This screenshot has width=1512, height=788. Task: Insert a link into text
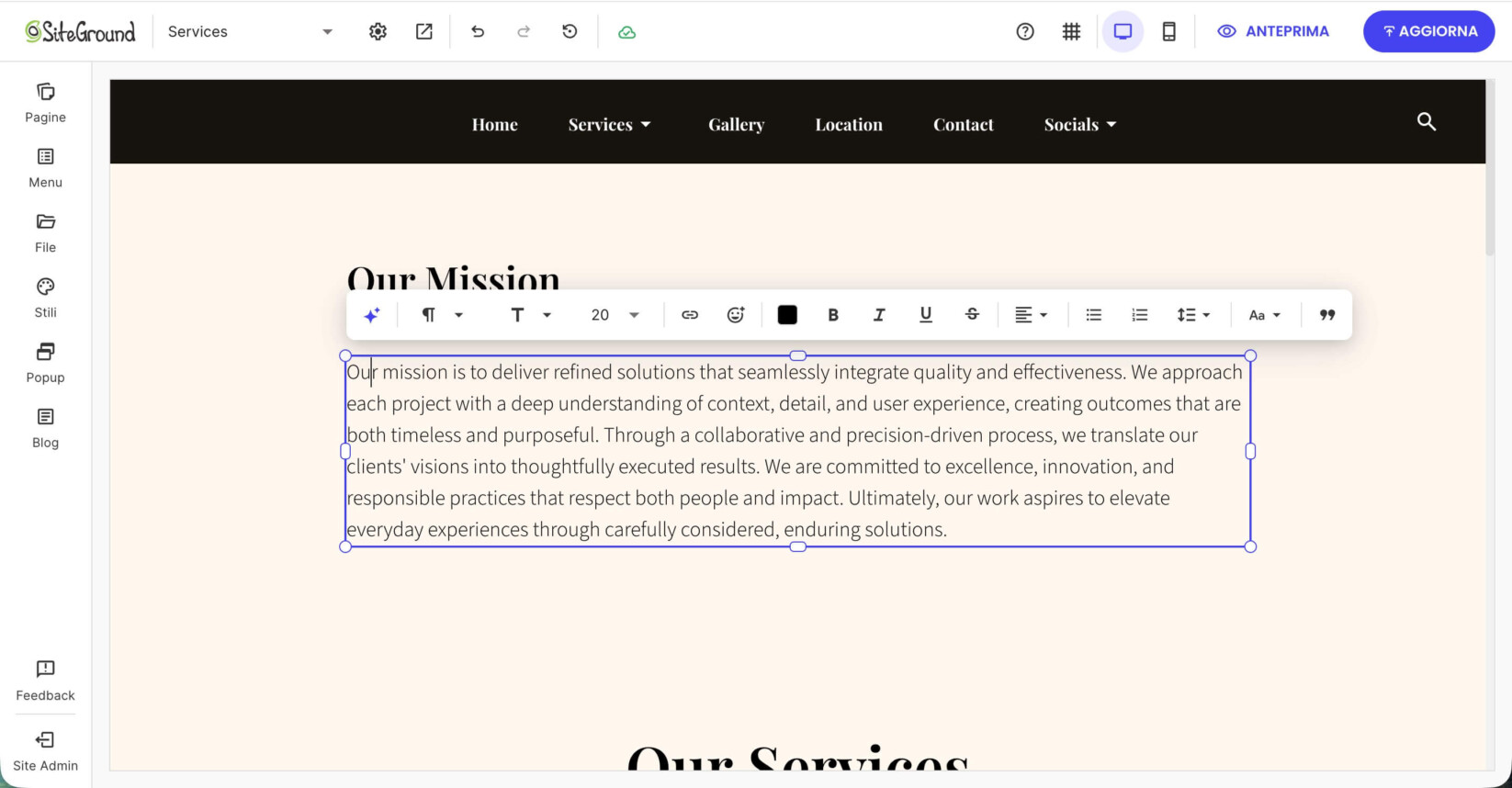(690, 315)
